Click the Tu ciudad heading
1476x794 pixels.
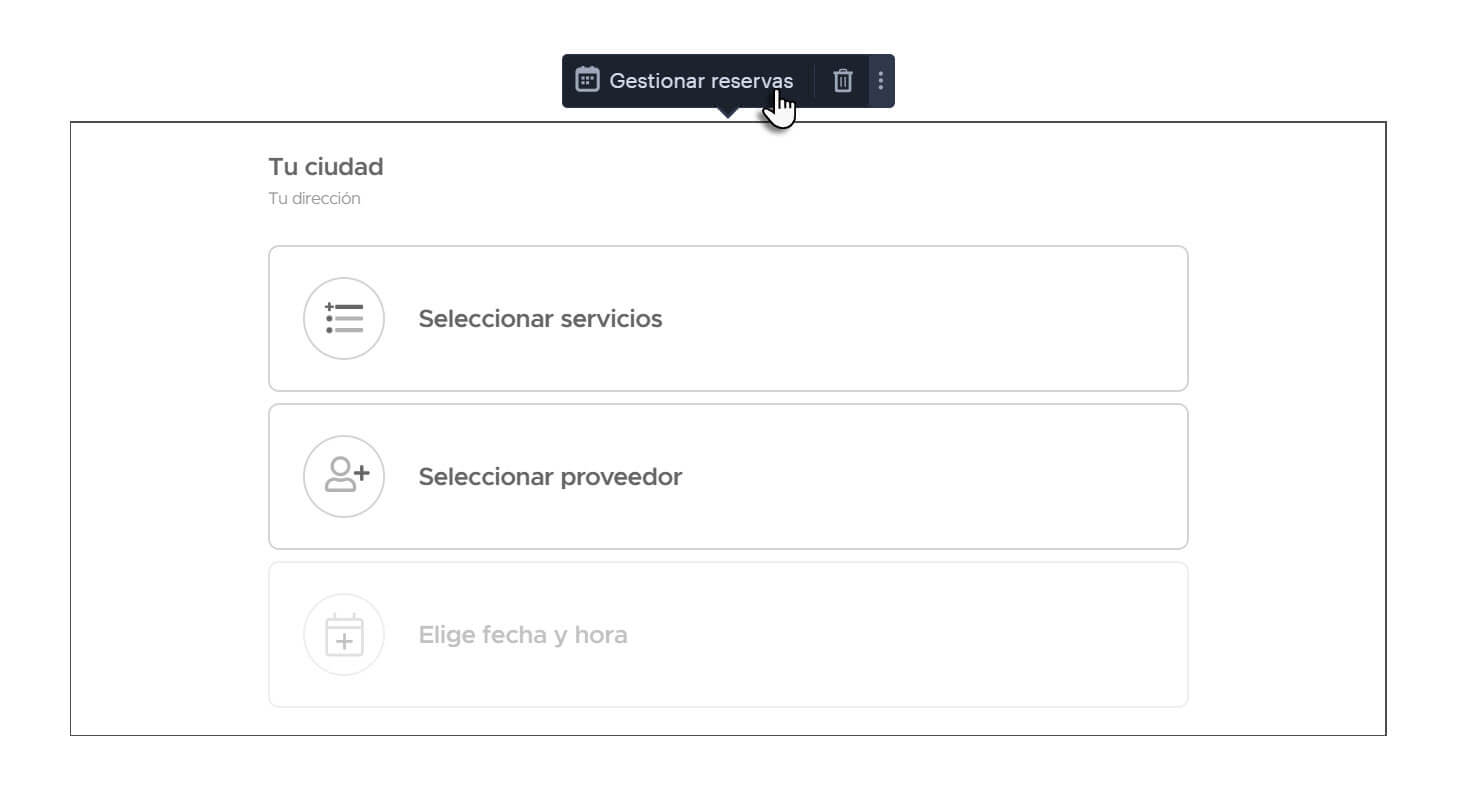point(326,167)
